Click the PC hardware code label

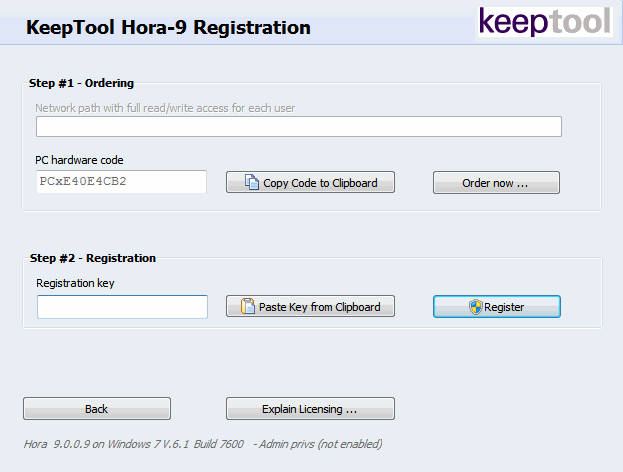point(79,160)
